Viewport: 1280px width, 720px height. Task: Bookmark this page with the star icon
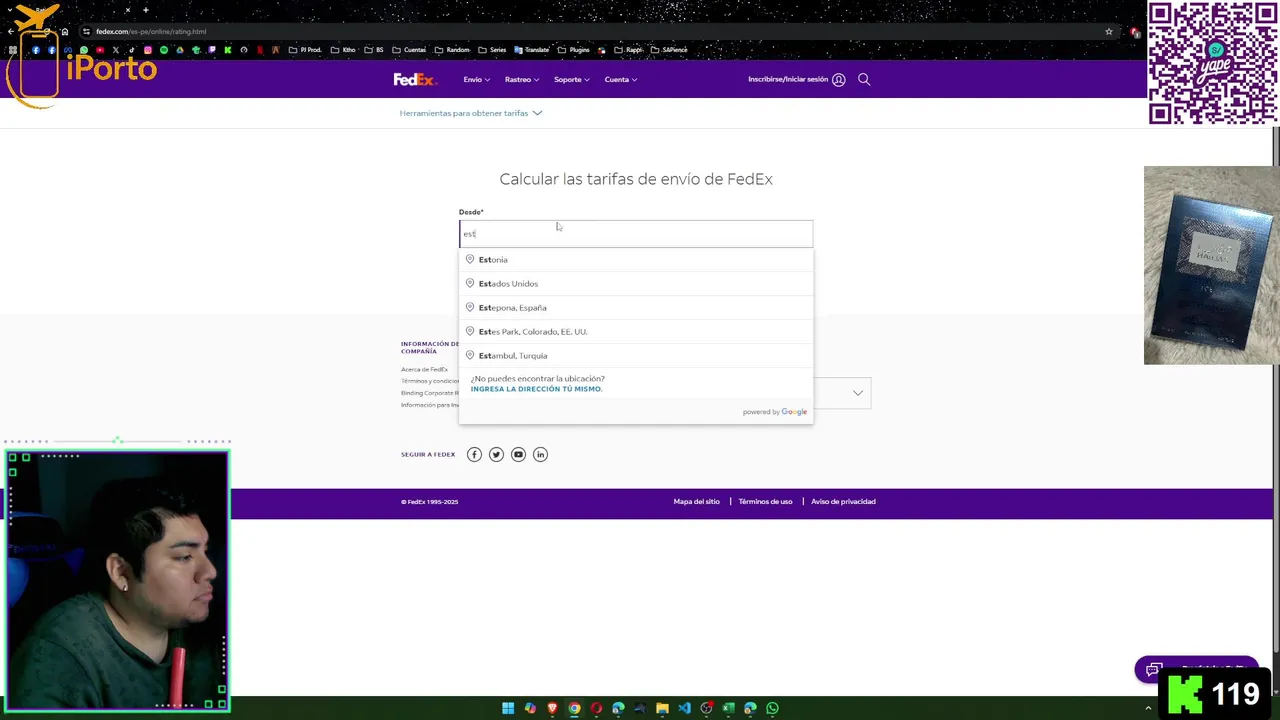[1108, 32]
